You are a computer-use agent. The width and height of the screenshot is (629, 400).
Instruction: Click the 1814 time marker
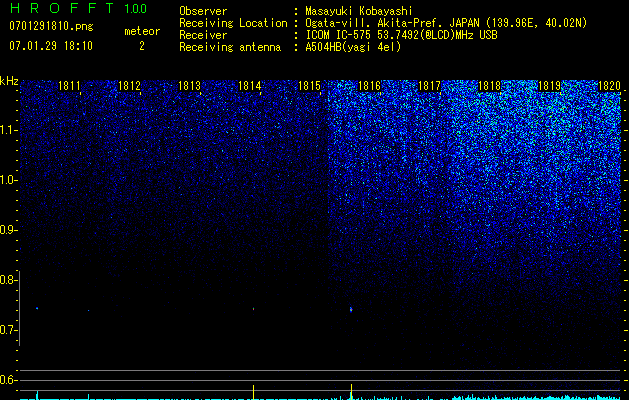(250, 86)
